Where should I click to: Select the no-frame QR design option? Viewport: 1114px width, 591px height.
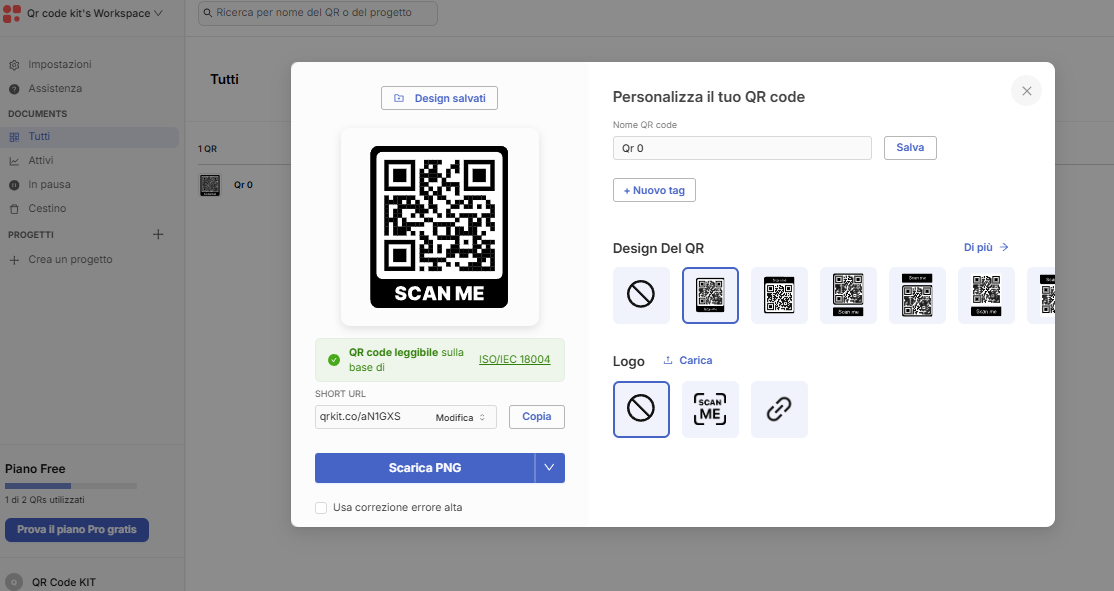[641, 295]
